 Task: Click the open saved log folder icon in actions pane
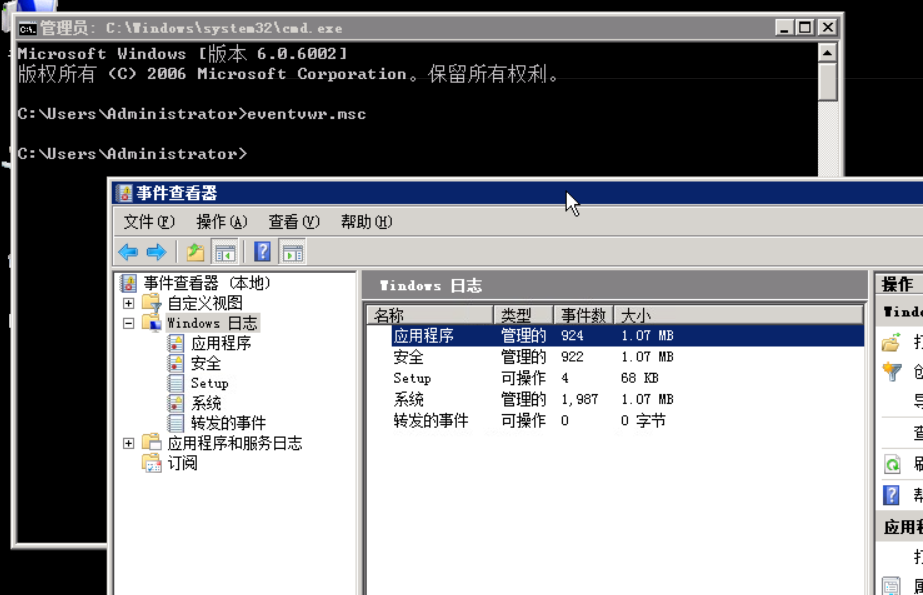(892, 343)
